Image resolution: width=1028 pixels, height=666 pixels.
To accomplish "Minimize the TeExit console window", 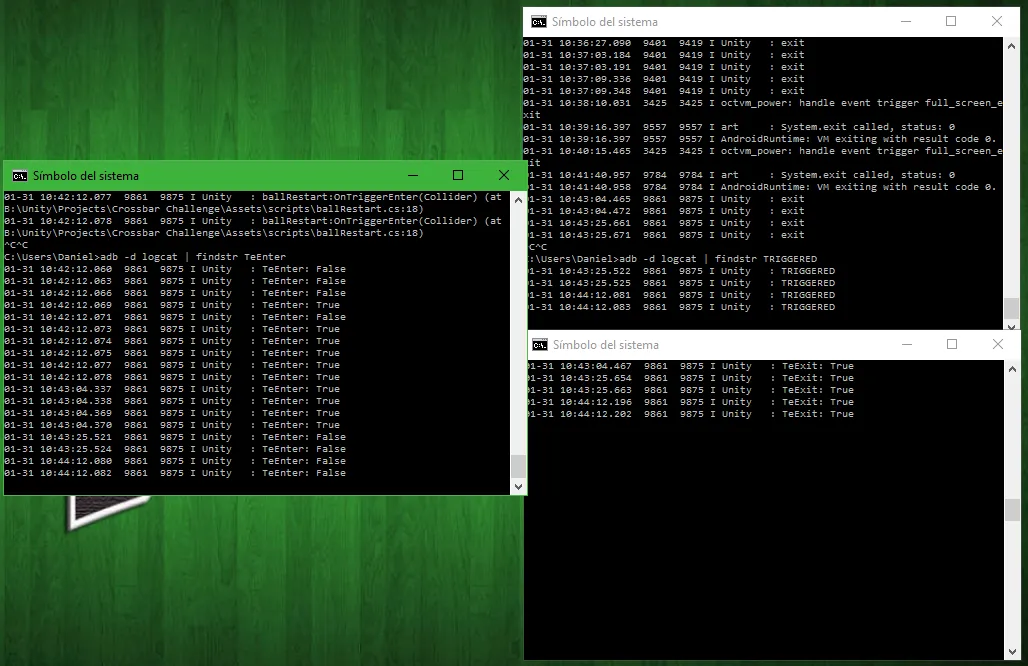I will (x=907, y=344).
